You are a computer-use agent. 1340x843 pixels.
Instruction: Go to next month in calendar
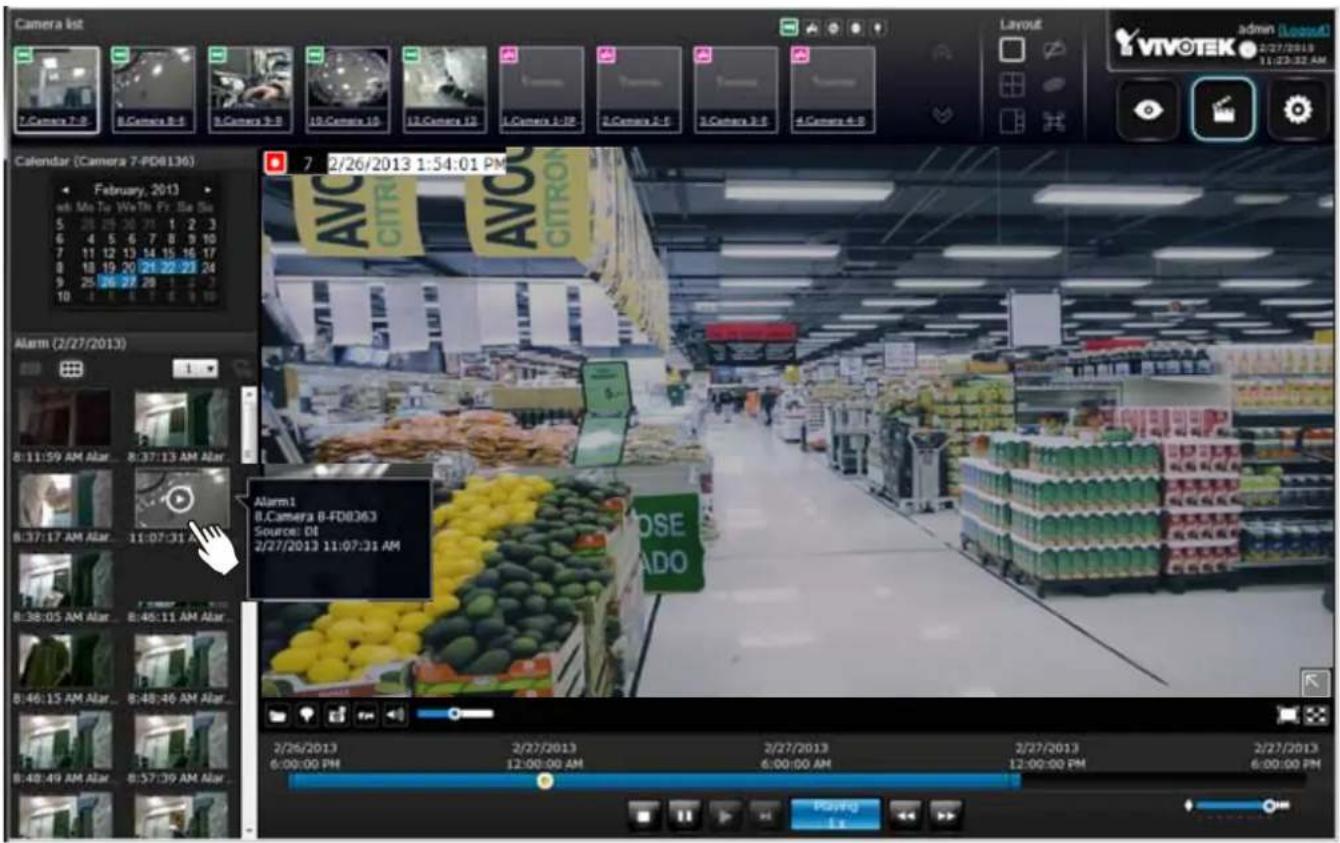[208, 189]
